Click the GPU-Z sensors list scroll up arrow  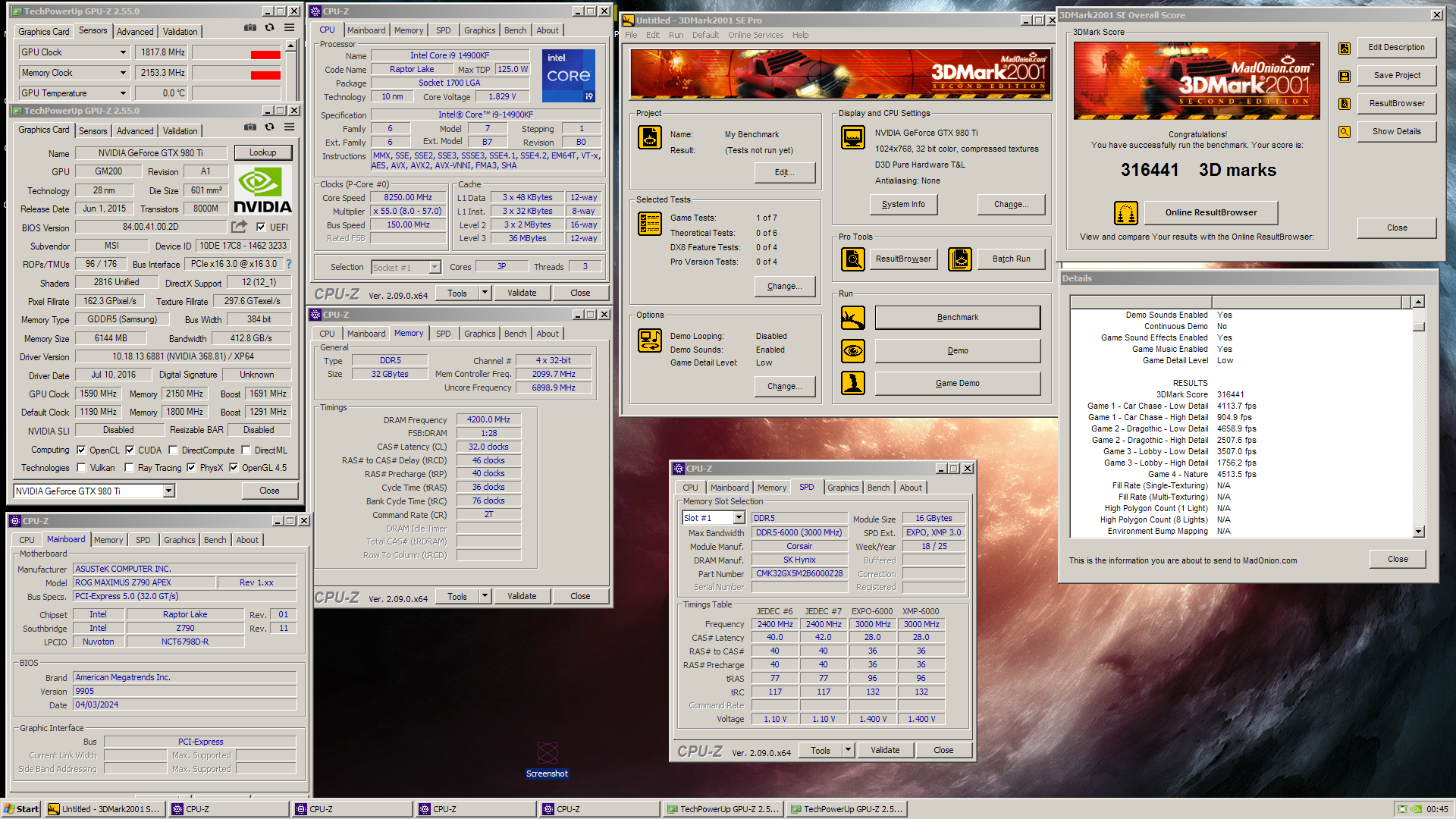(290, 47)
